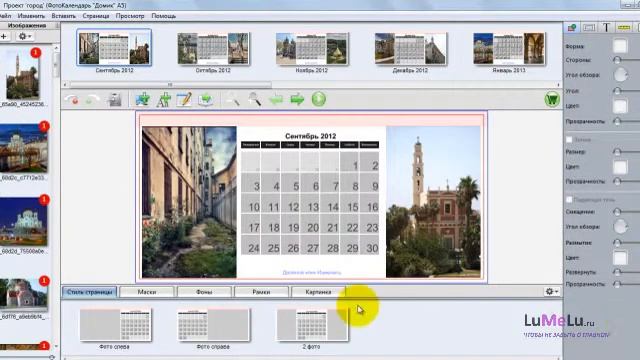The width and height of the screenshot is (640, 360).
Task: Switch to the Стиль страницы tab
Action: (90, 292)
